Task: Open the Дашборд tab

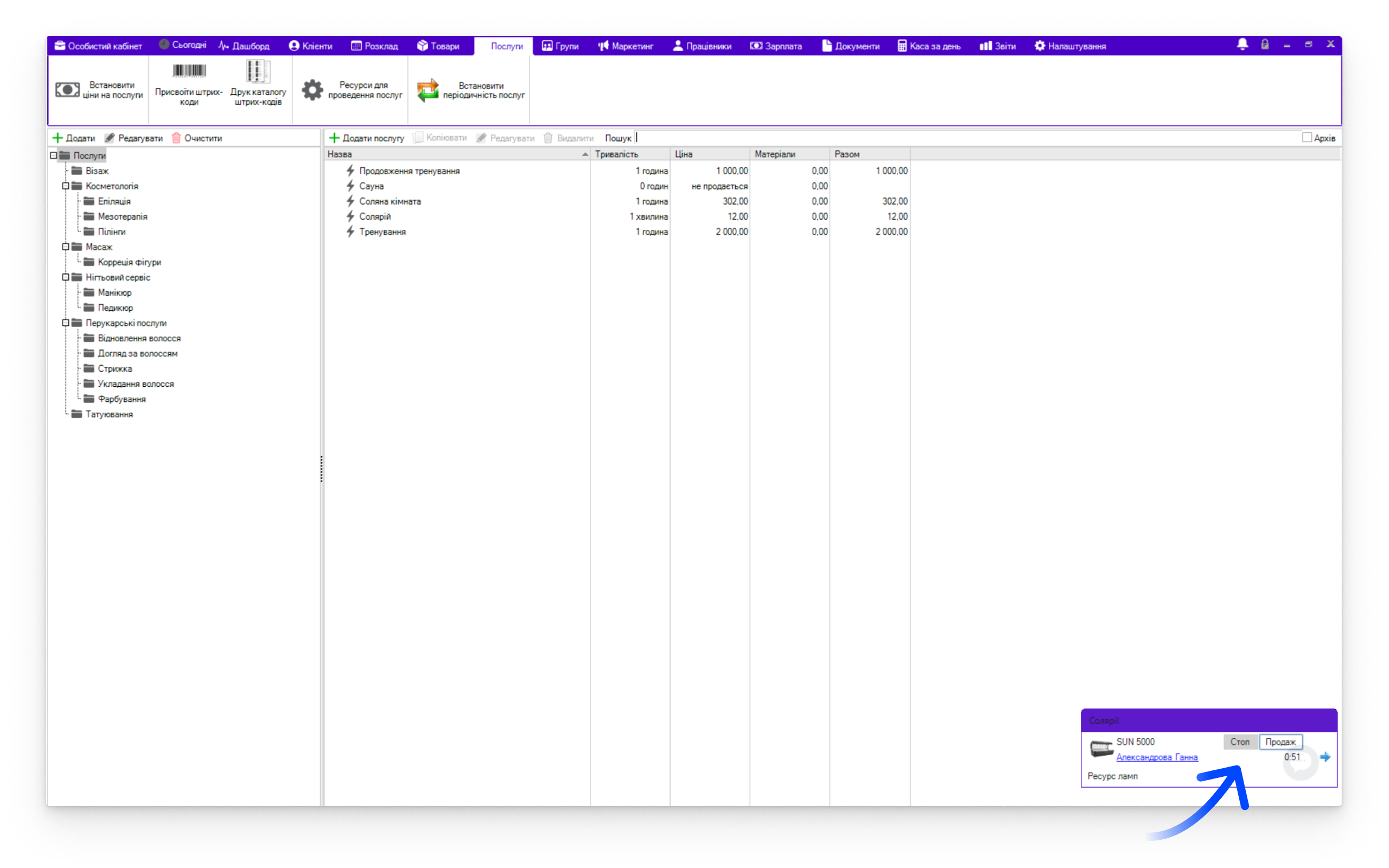Action: point(244,46)
